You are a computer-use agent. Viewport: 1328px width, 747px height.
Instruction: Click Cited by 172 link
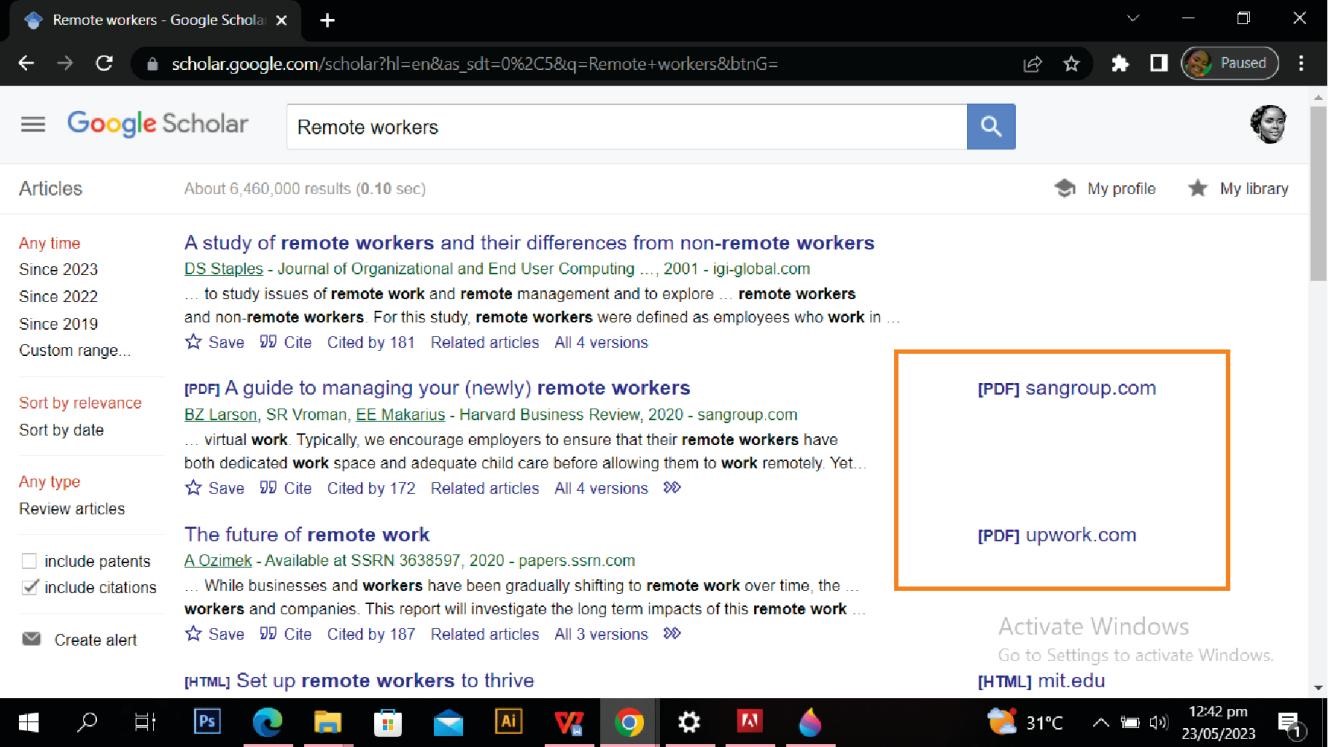point(371,488)
